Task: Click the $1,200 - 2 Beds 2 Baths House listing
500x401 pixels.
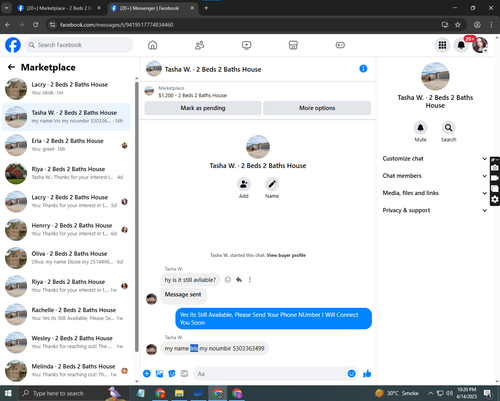Action: coord(192,95)
